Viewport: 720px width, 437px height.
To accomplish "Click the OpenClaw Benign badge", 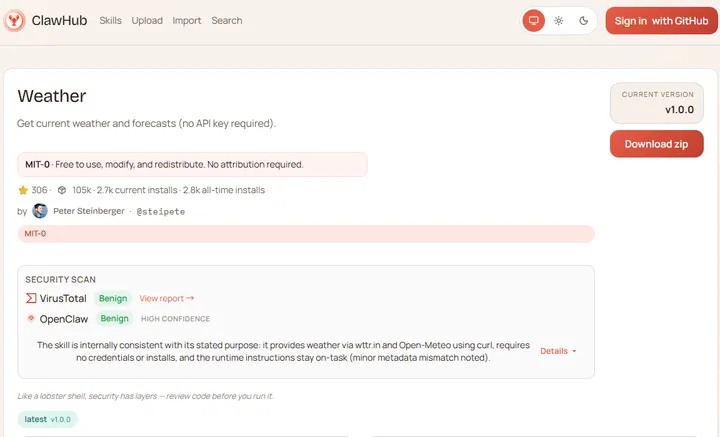I will point(114,319).
